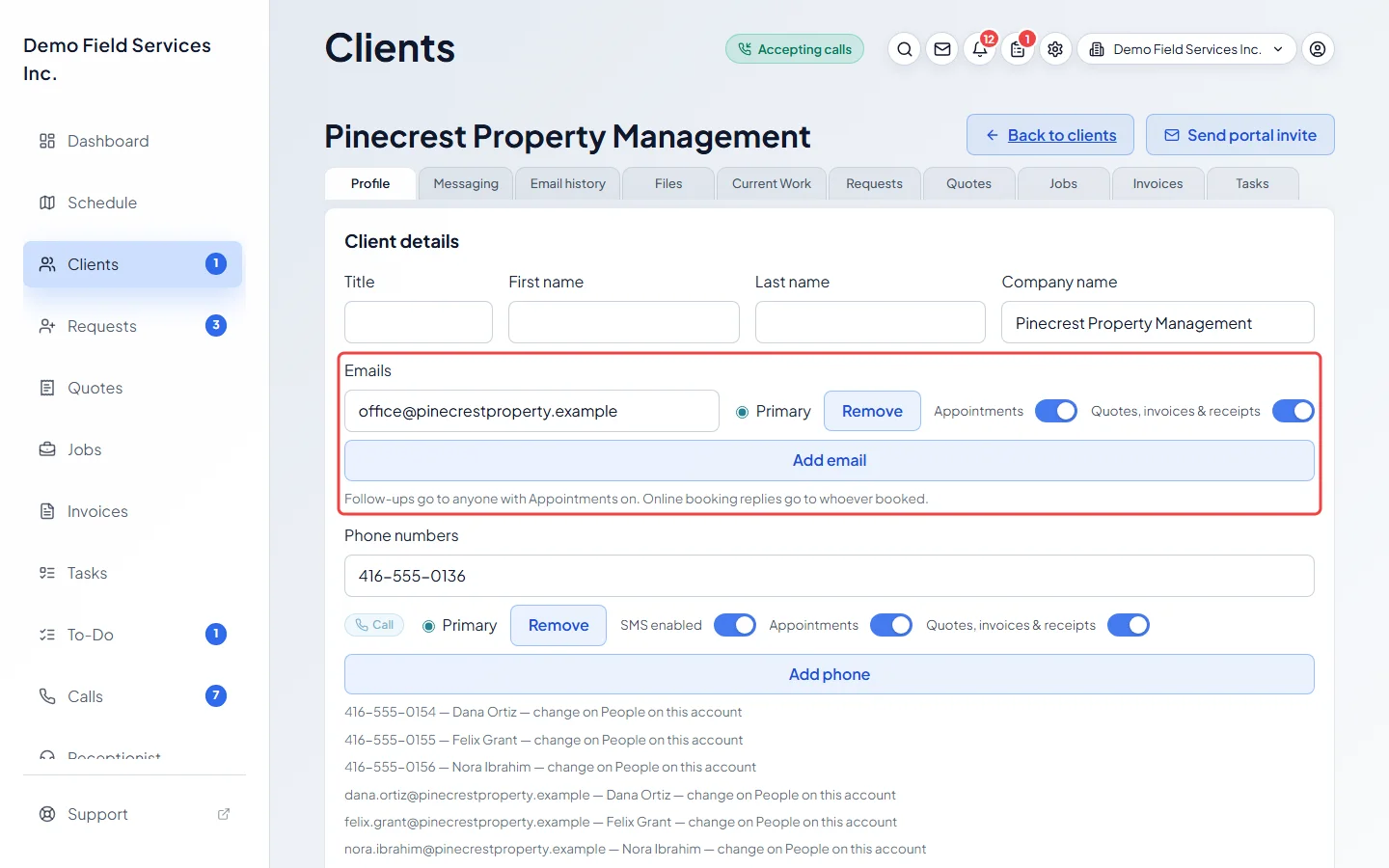Click the Send portal invite button
The height and width of the screenshot is (868, 1389).
(1240, 135)
